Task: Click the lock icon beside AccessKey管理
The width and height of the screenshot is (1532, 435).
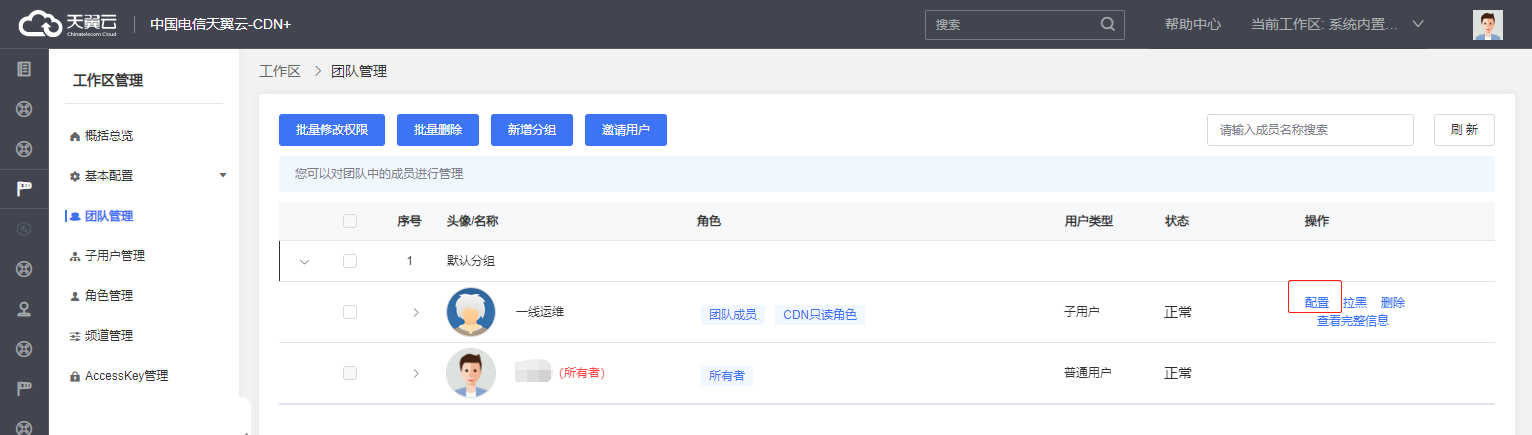Action: tap(75, 377)
